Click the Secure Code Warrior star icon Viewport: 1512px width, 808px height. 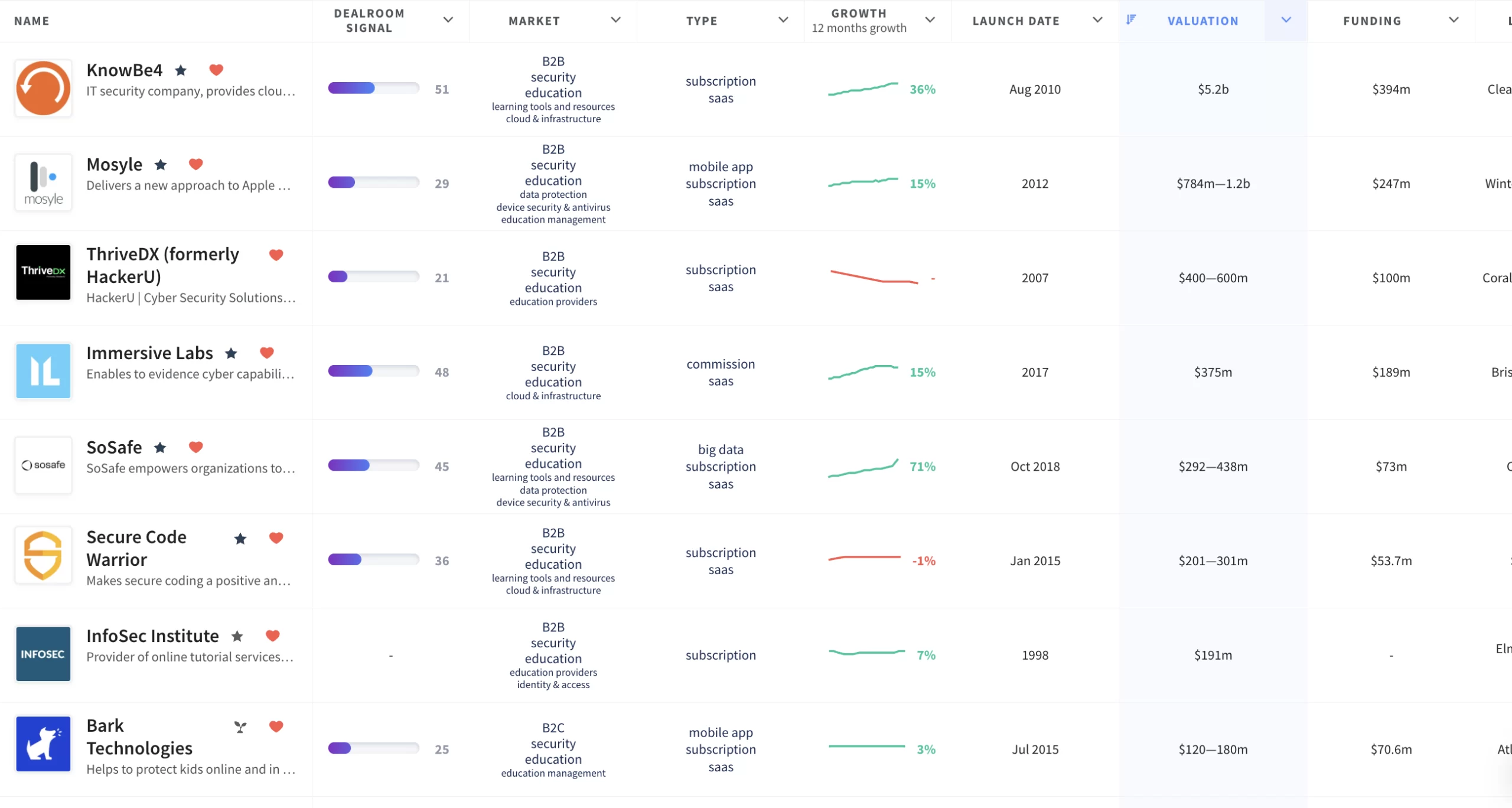(x=240, y=538)
